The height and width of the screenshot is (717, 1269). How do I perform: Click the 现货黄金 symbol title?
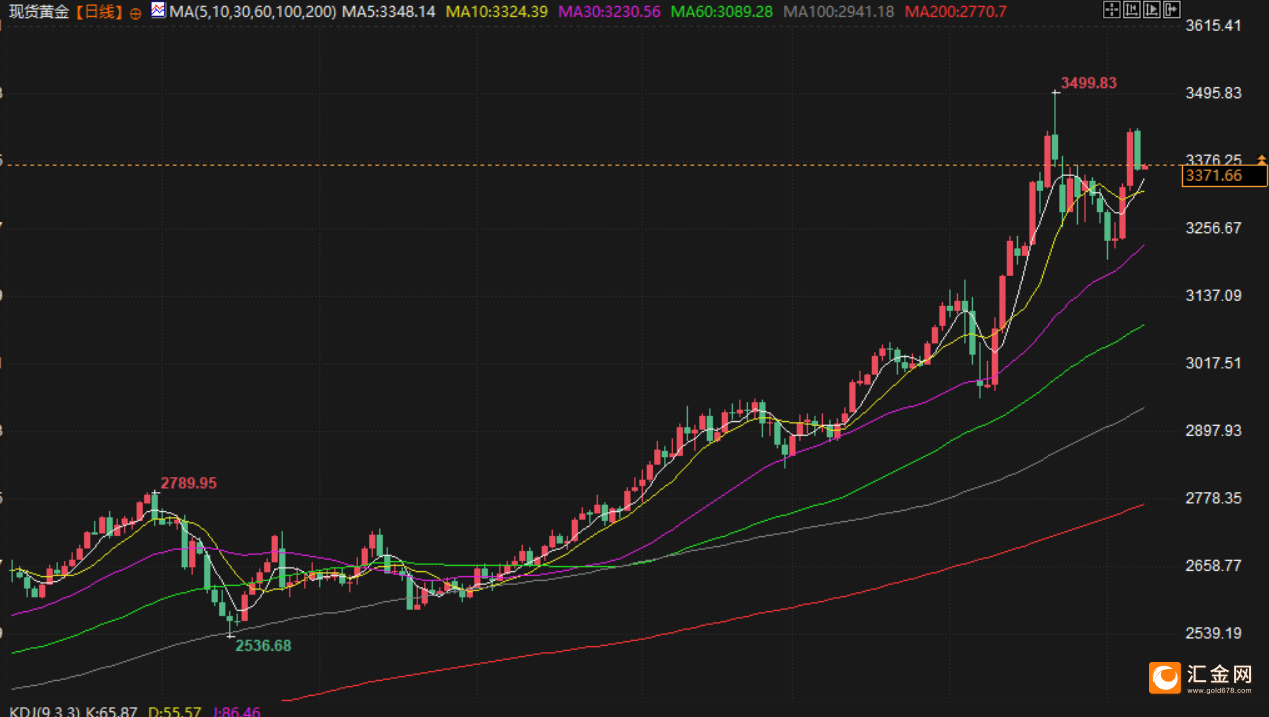click(x=39, y=12)
